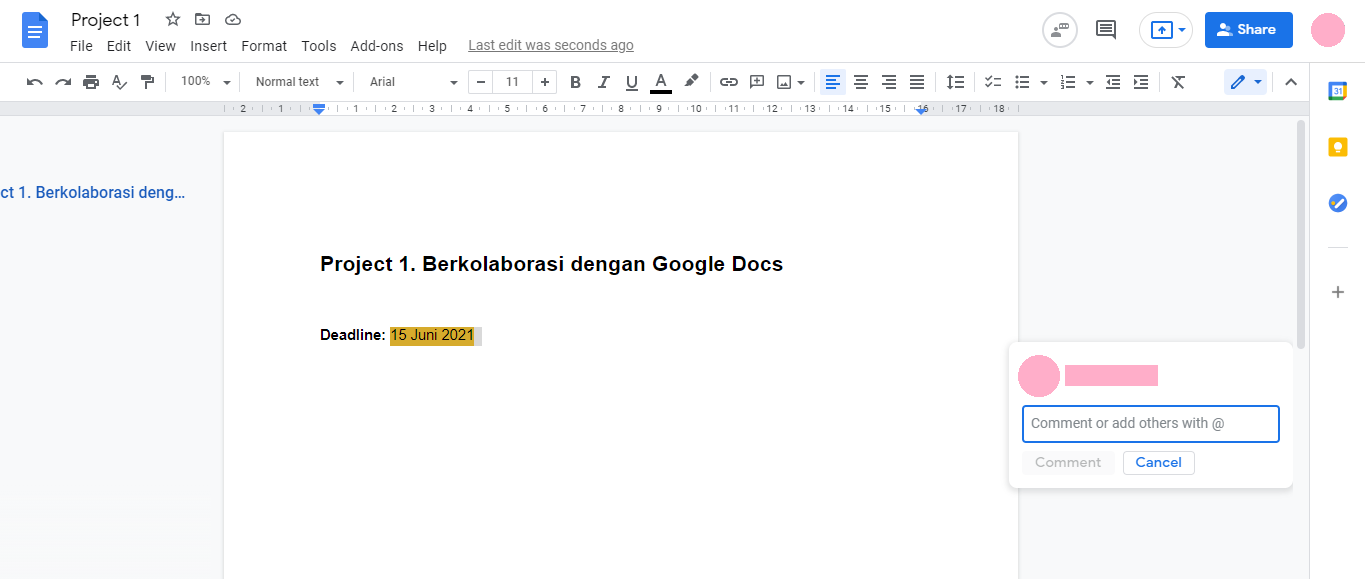1365x579 pixels.
Task: Select the outline heading 'Berkolaborasi deng…'
Action: pos(93,193)
